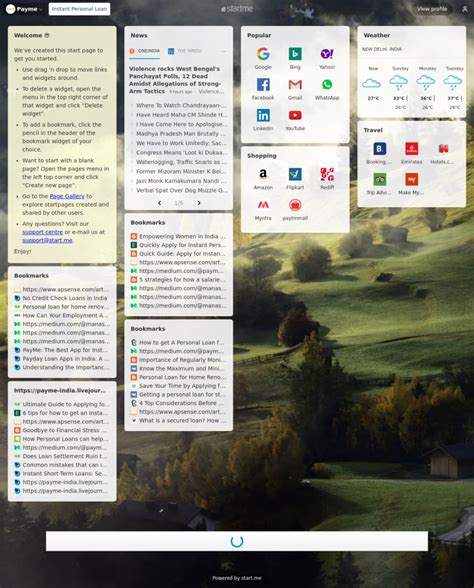Viewport: 474px width, 588px height.
Task: Open the Google shortcut icon
Action: click(263, 54)
